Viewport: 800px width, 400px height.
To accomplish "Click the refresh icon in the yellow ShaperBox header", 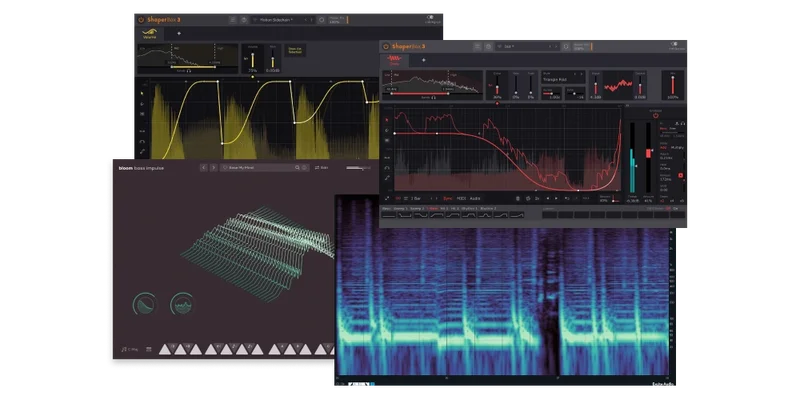I will (321, 20).
